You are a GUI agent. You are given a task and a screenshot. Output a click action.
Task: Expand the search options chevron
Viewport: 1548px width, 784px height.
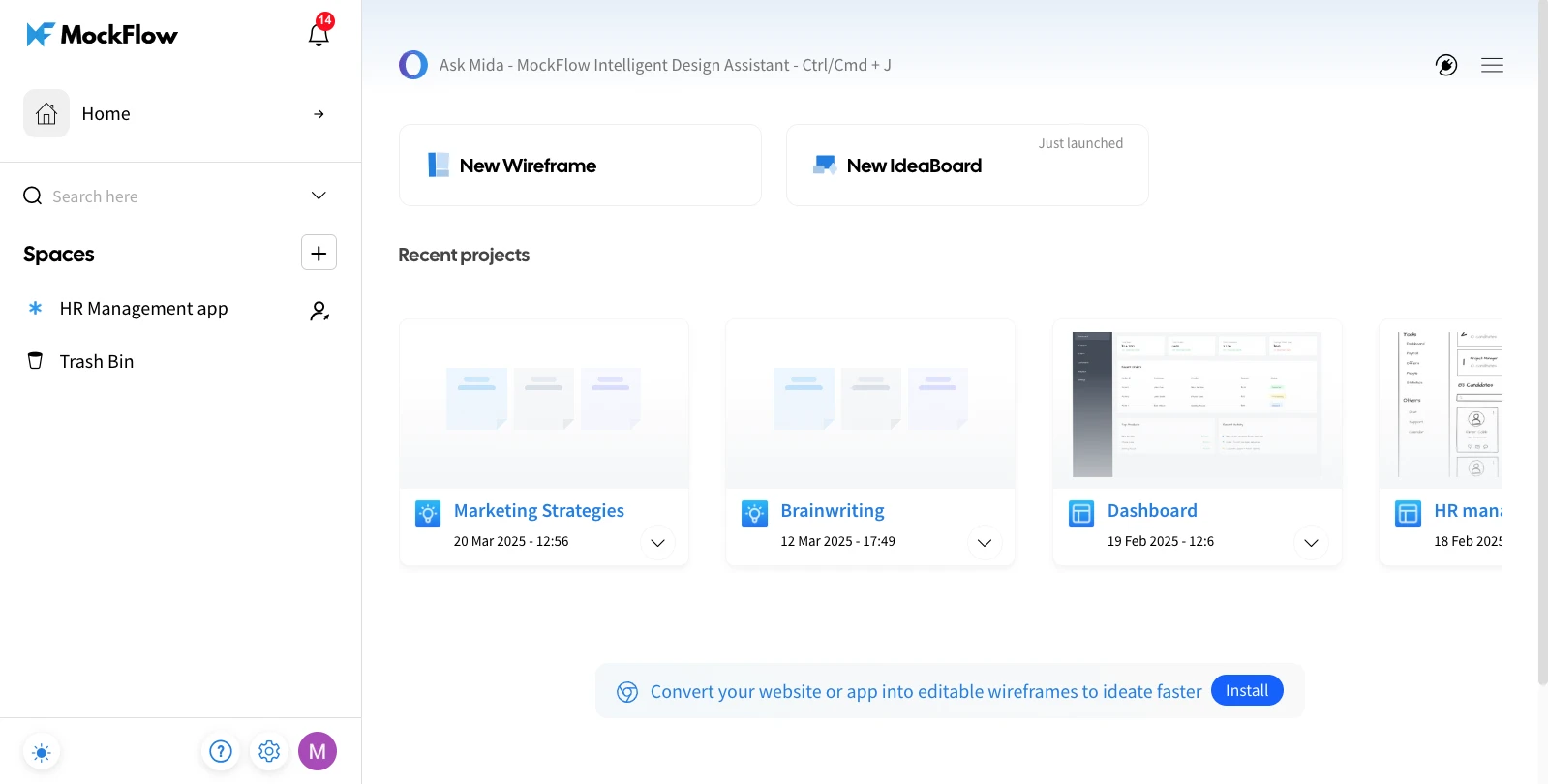319,196
